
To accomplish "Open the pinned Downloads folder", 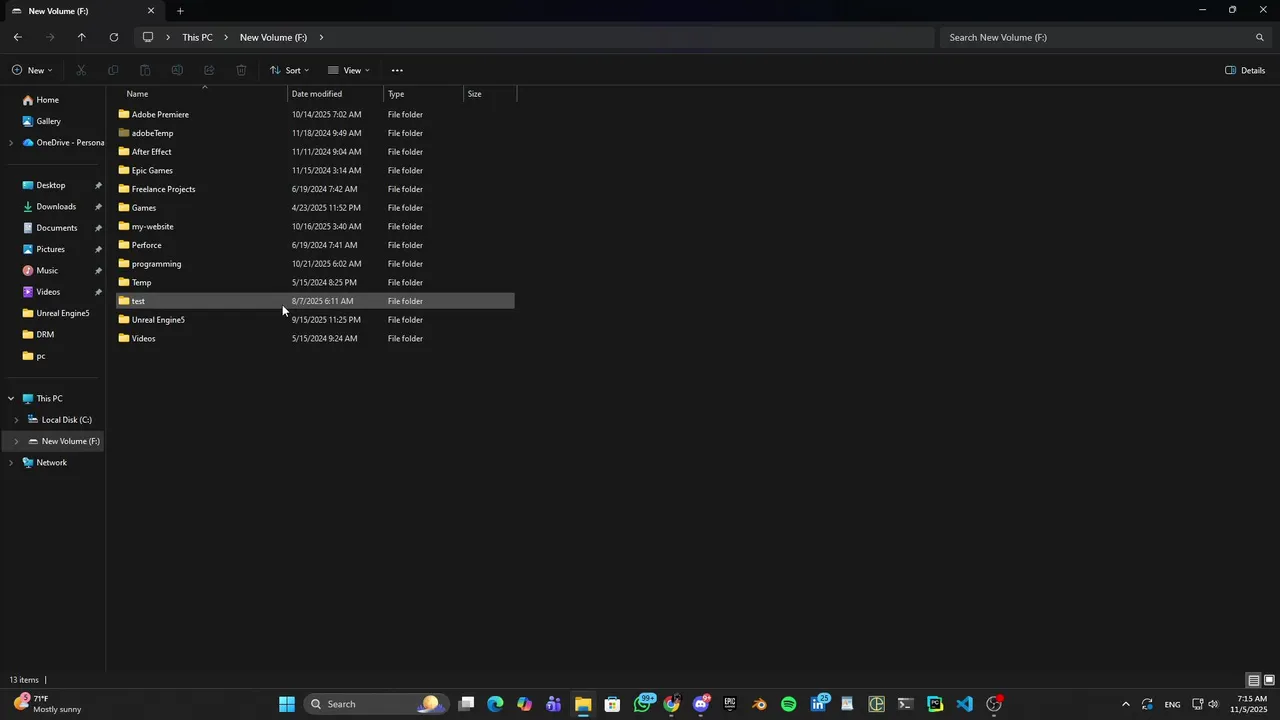I will click(x=55, y=207).
